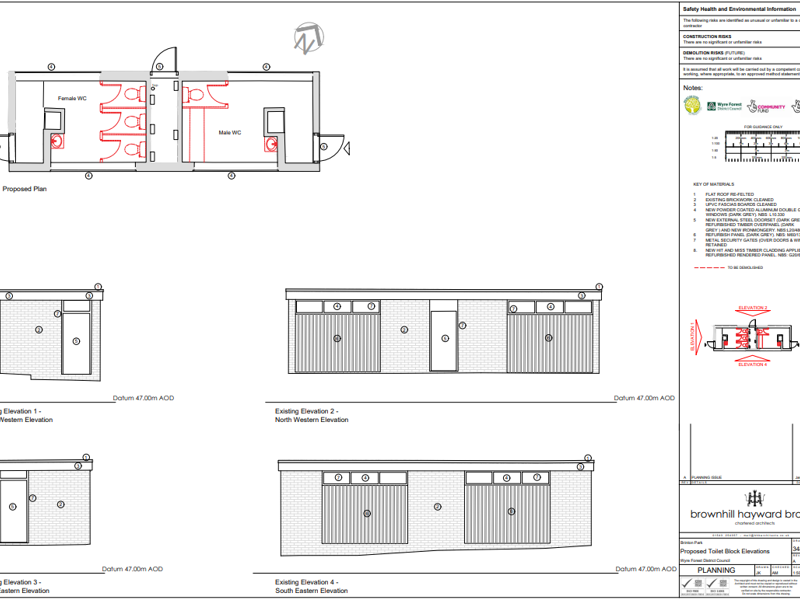Screen dimensions: 800x600
Task: Click the ISO 9001 QR code stamp
Action: [x=697, y=583]
